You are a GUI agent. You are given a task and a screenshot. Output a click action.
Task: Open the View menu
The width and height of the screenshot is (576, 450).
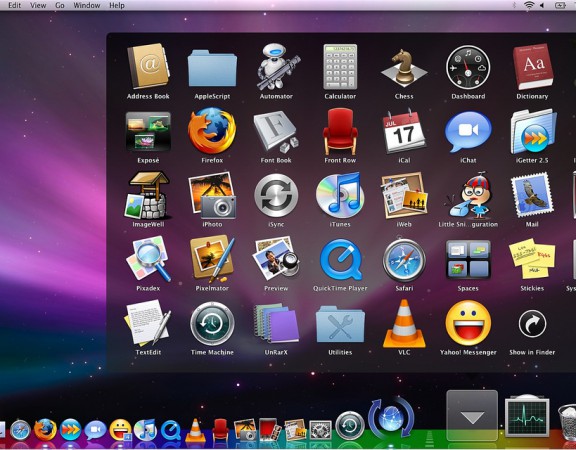point(38,5)
